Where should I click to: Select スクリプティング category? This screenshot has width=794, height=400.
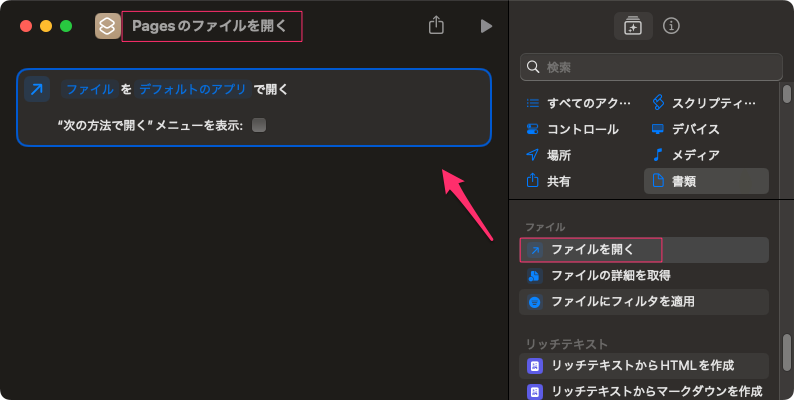(x=704, y=103)
